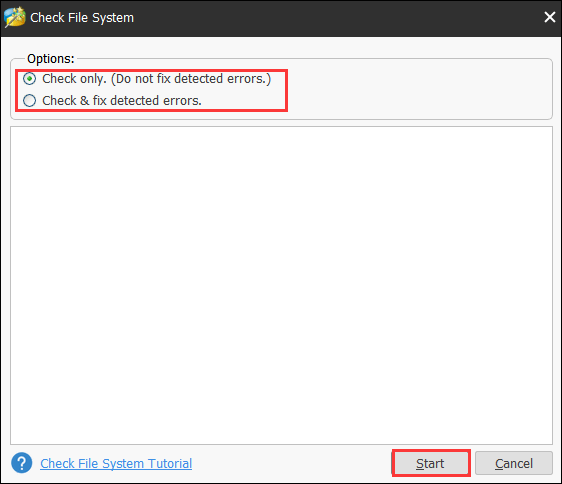Choose the read-only check mode option

[x=29, y=79]
